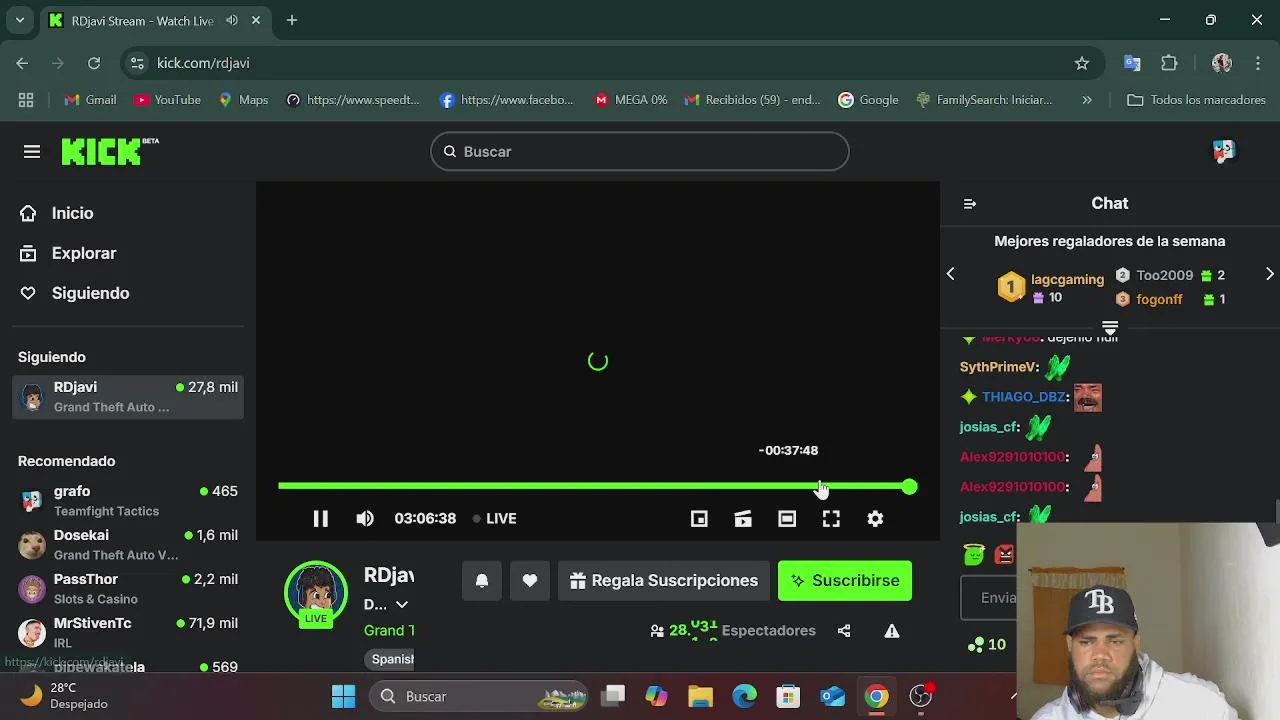This screenshot has height=720, width=1280.
Task: Click green emote icon below chat
Action: pos(973,553)
